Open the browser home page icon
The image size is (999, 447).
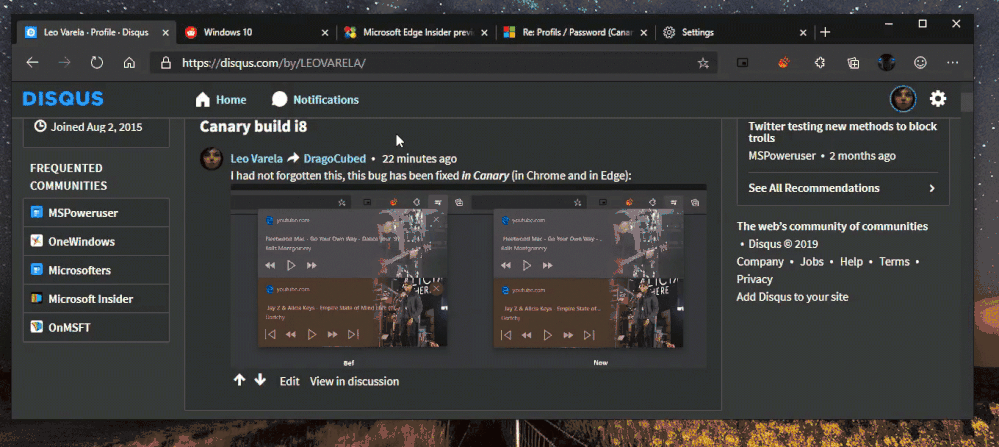pyautogui.click(x=129, y=62)
